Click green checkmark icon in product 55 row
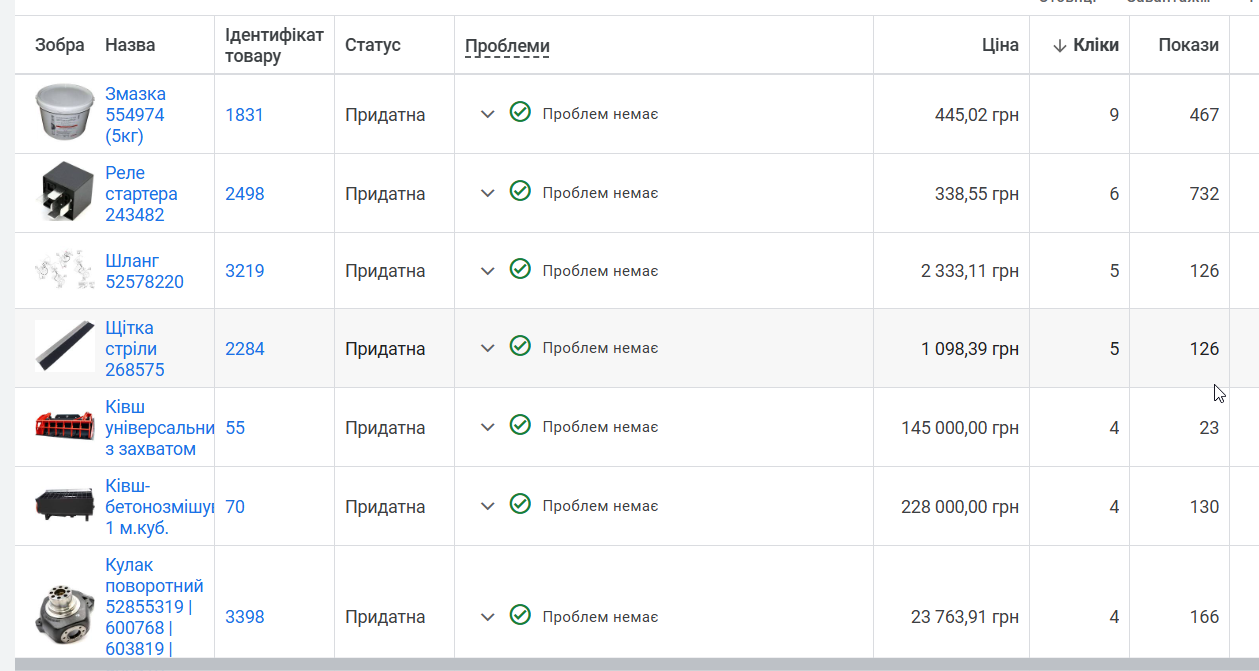 (x=520, y=425)
